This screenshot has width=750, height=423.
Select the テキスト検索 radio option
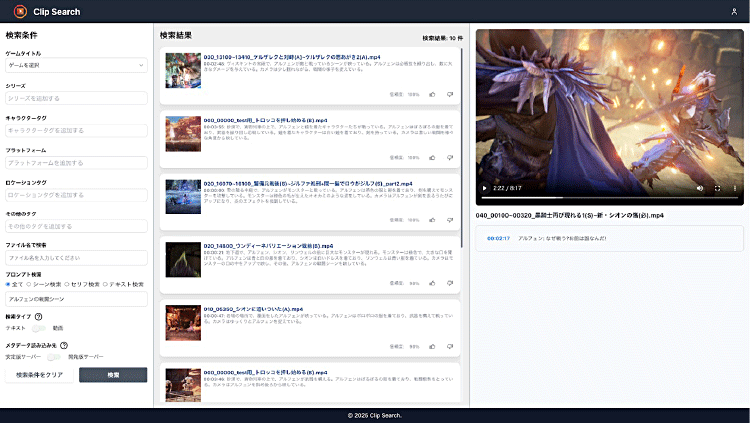[105, 284]
